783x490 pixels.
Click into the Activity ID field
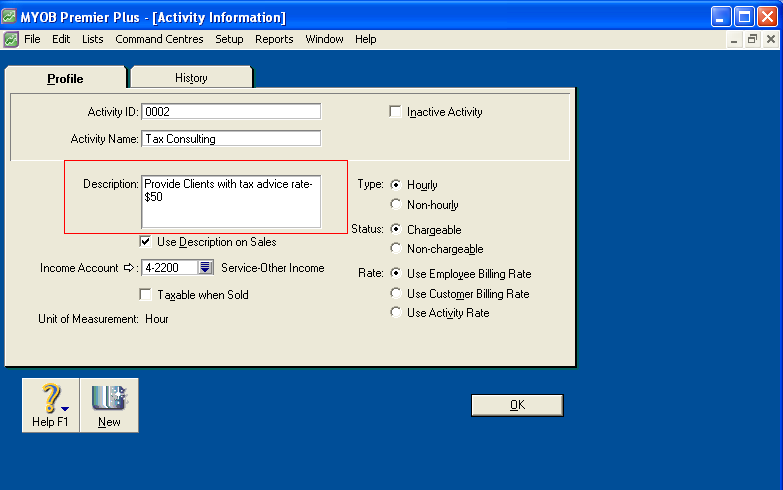(231, 111)
